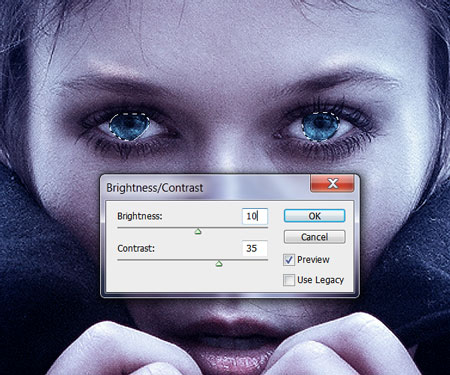Enable the Use Legacy checkbox
The height and width of the screenshot is (375, 450).
click(x=289, y=280)
